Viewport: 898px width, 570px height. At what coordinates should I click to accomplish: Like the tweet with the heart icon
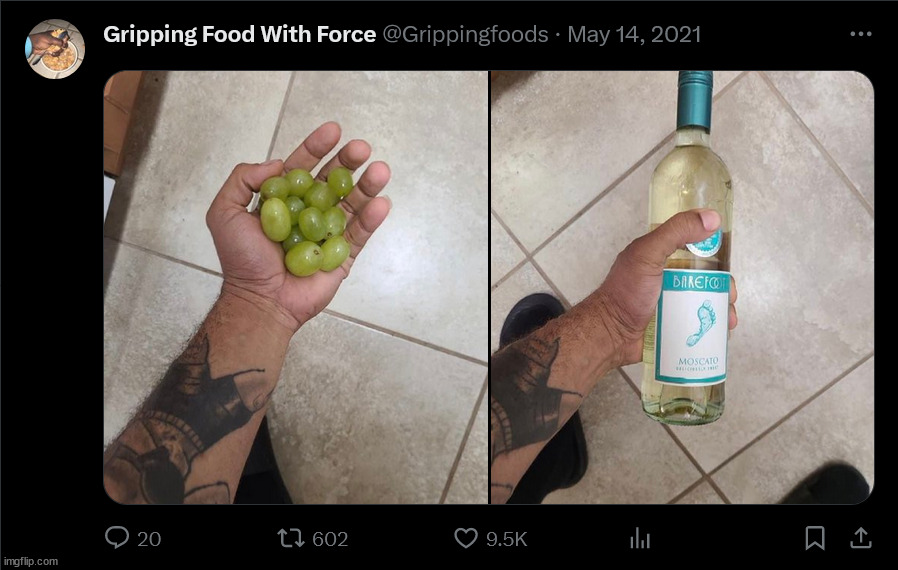click(x=466, y=539)
